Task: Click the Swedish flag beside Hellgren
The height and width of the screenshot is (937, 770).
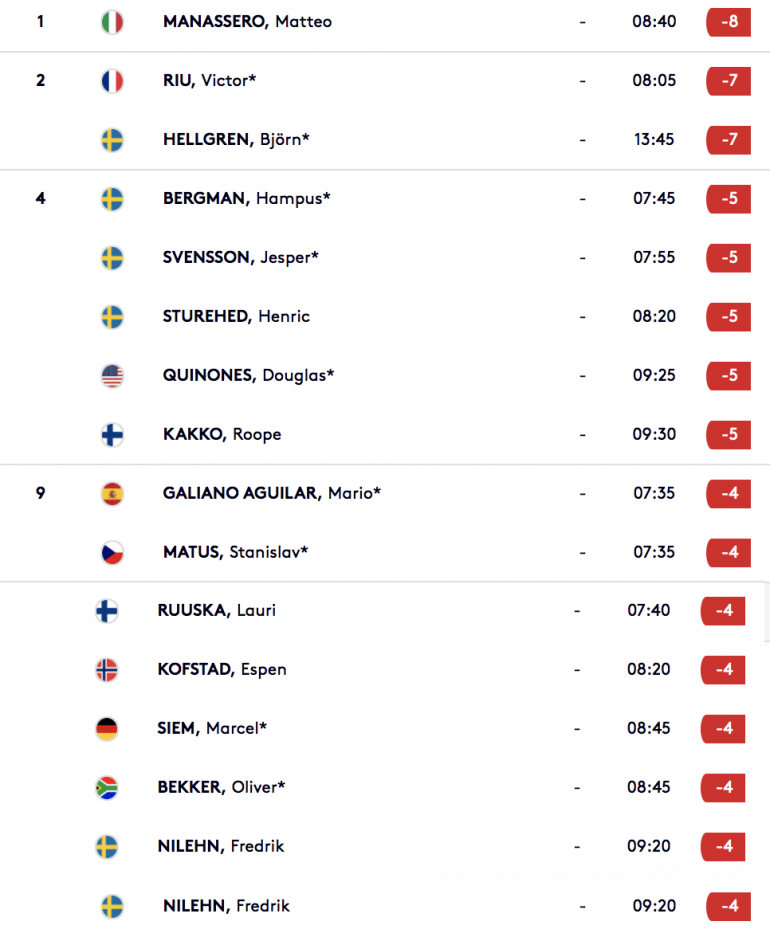Action: (x=112, y=140)
